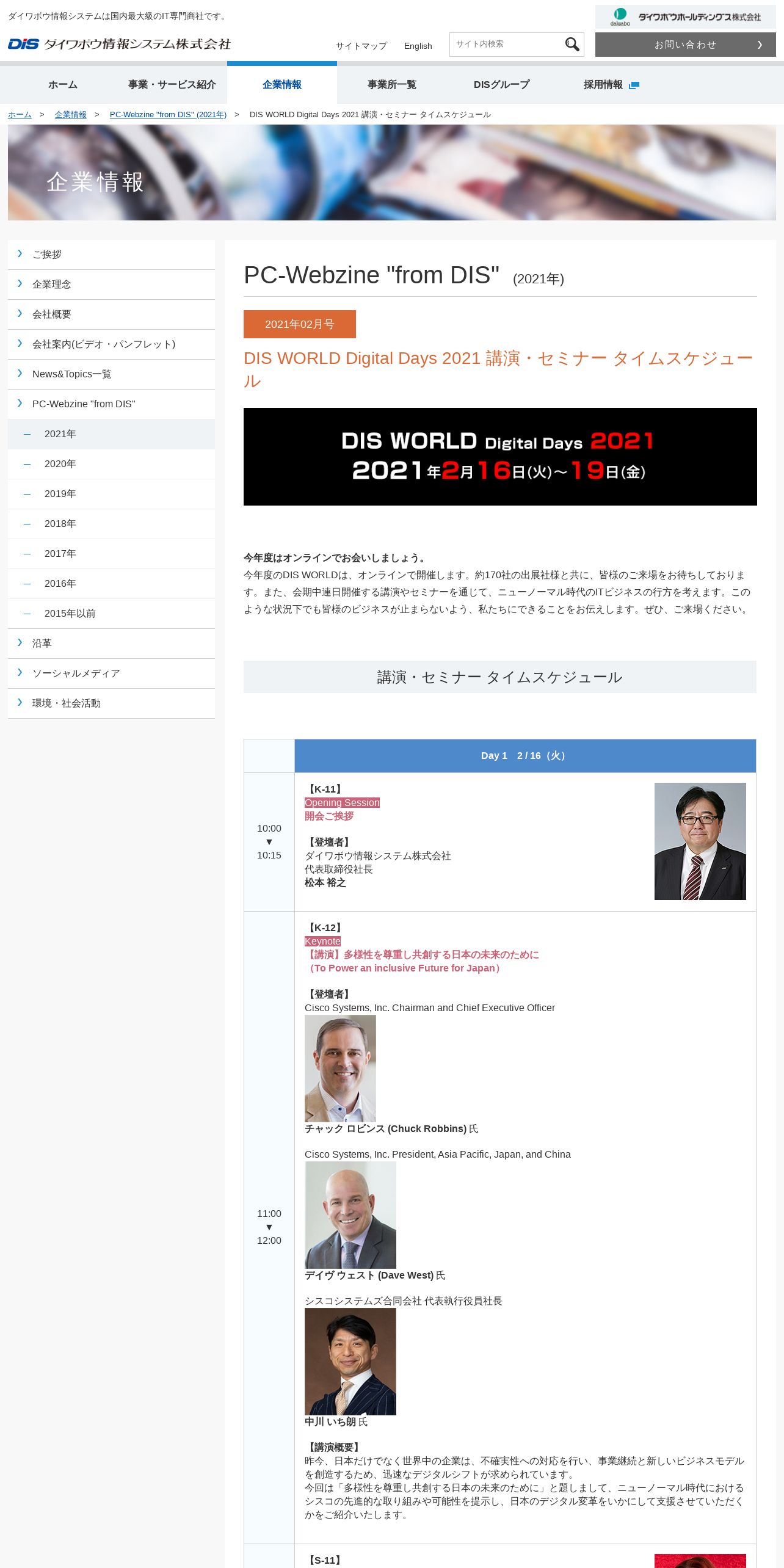Viewport: 784px width, 1568px height.
Task: Click 松本 裕之 speaker photo
Action: click(x=700, y=841)
